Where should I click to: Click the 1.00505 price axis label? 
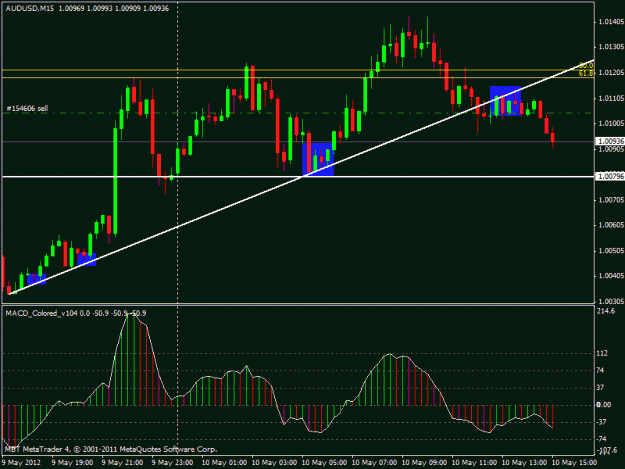[x=611, y=251]
